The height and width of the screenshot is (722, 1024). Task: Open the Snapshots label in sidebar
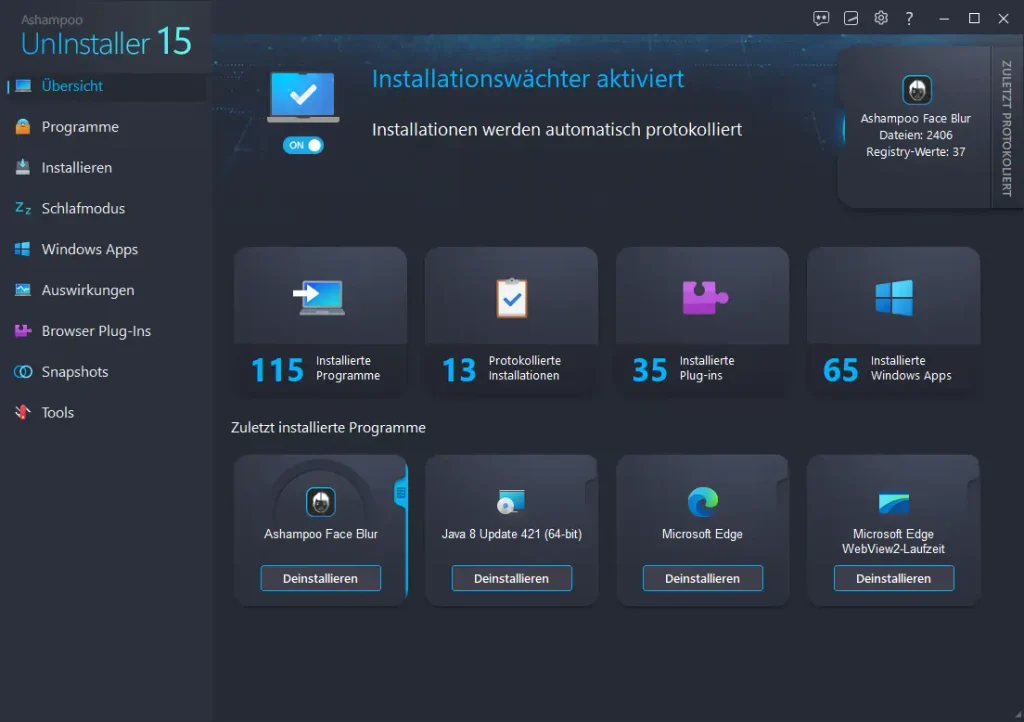point(74,371)
